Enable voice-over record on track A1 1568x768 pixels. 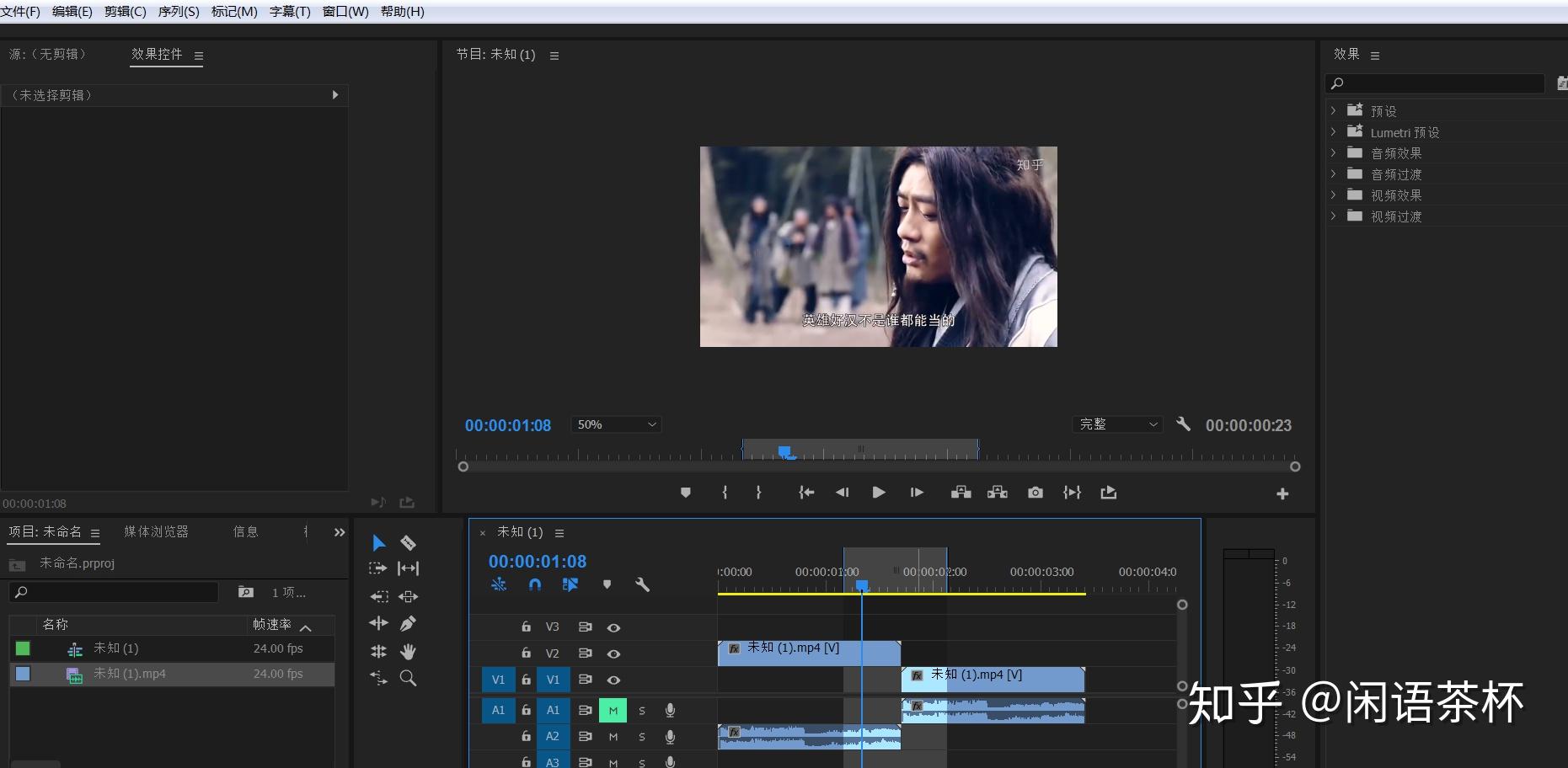tap(670, 711)
